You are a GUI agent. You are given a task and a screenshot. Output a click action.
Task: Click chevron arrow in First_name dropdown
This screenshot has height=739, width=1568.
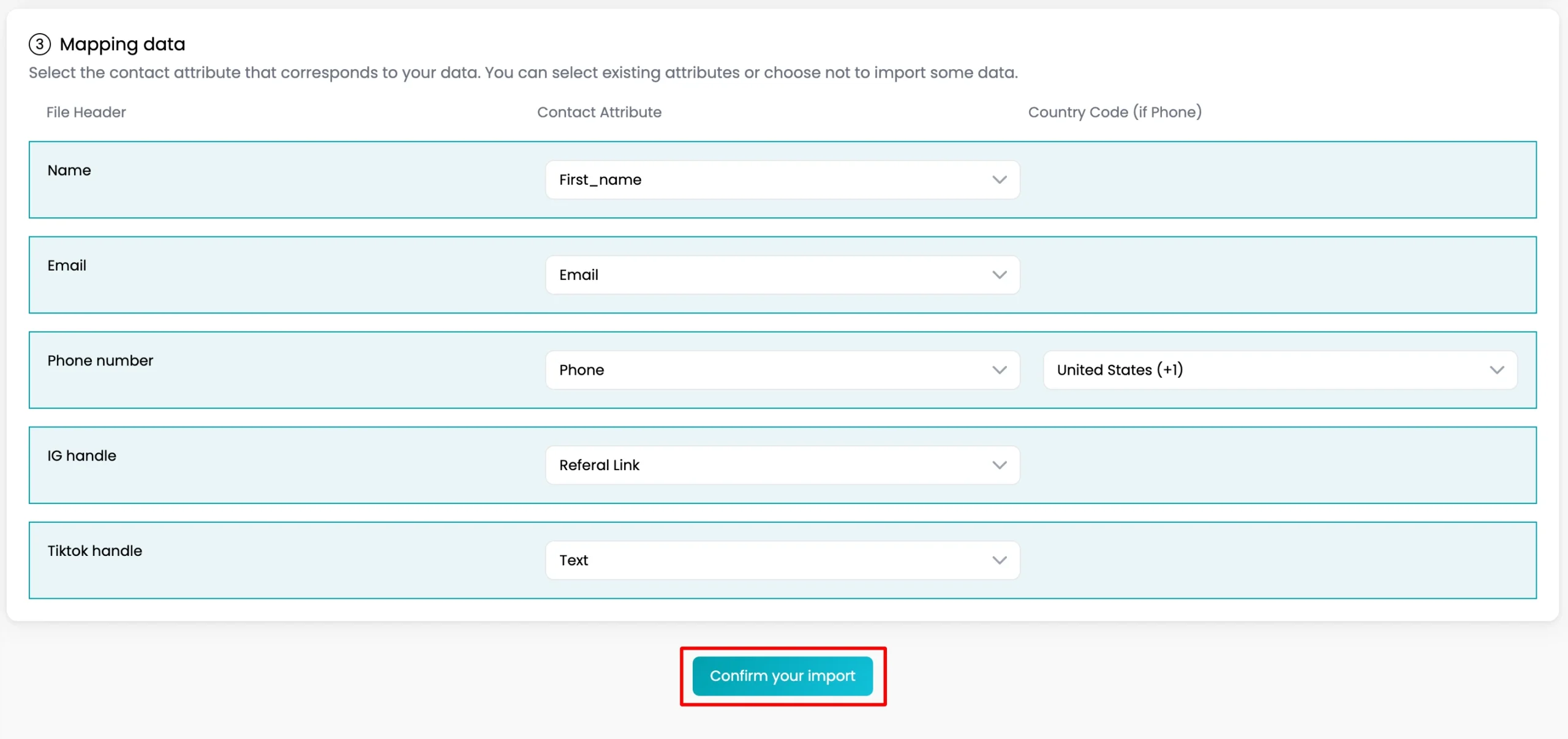tap(999, 180)
